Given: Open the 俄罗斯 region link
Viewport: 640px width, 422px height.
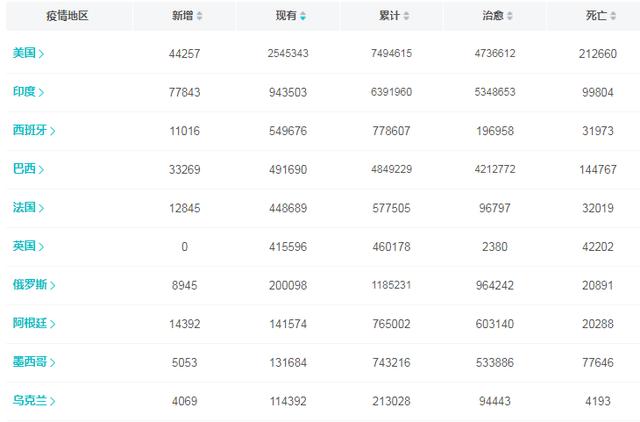Looking at the screenshot, I should pyautogui.click(x=30, y=284).
